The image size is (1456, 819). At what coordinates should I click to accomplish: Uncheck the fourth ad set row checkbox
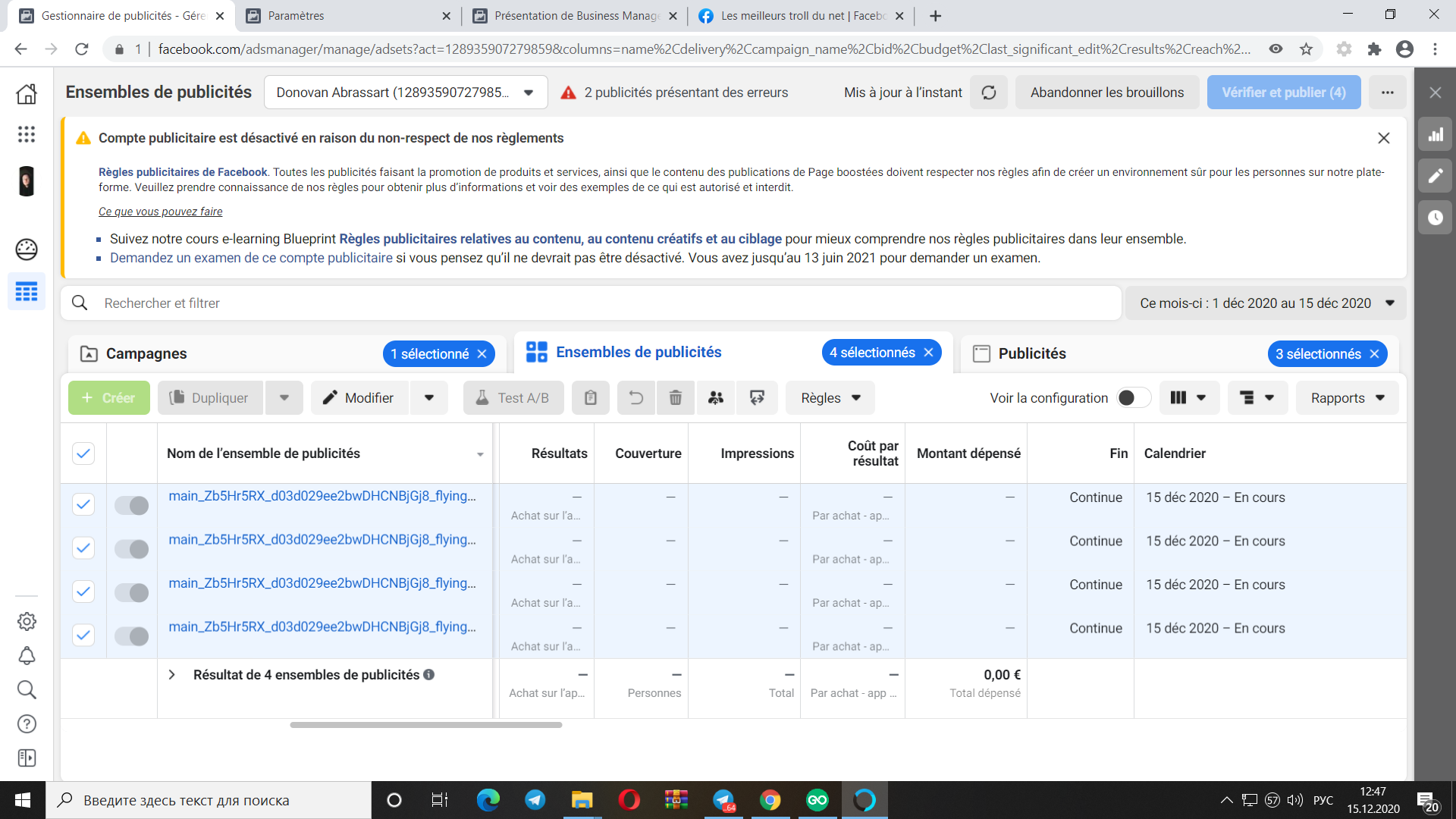click(83, 635)
